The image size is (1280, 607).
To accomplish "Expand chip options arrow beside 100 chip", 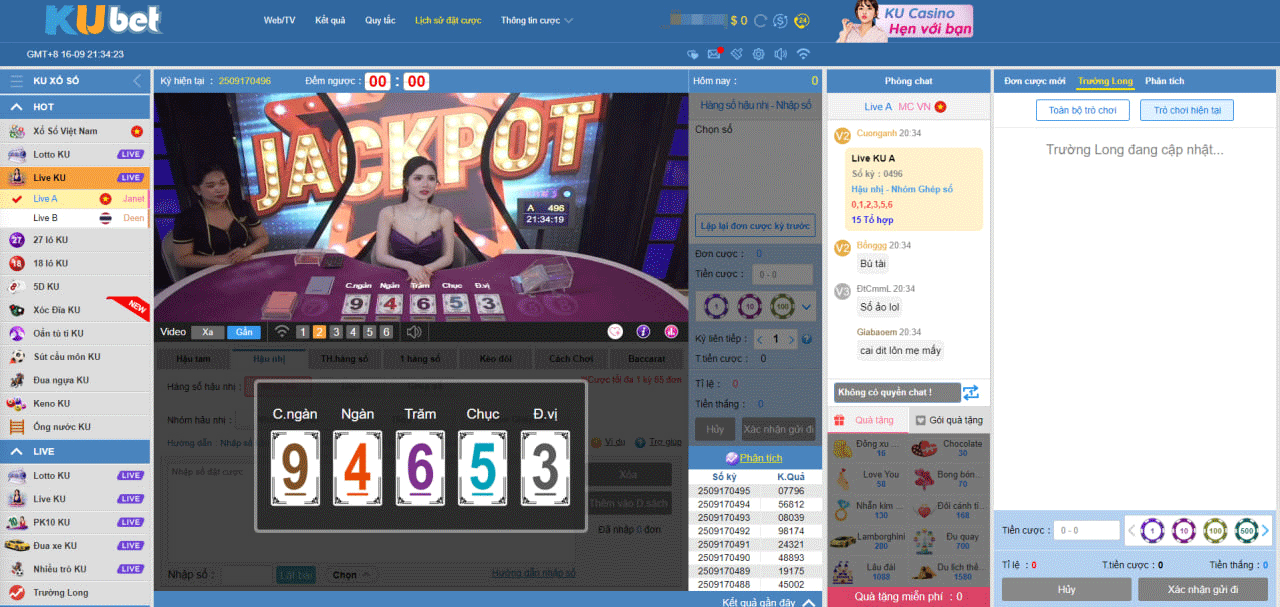I will point(806,306).
